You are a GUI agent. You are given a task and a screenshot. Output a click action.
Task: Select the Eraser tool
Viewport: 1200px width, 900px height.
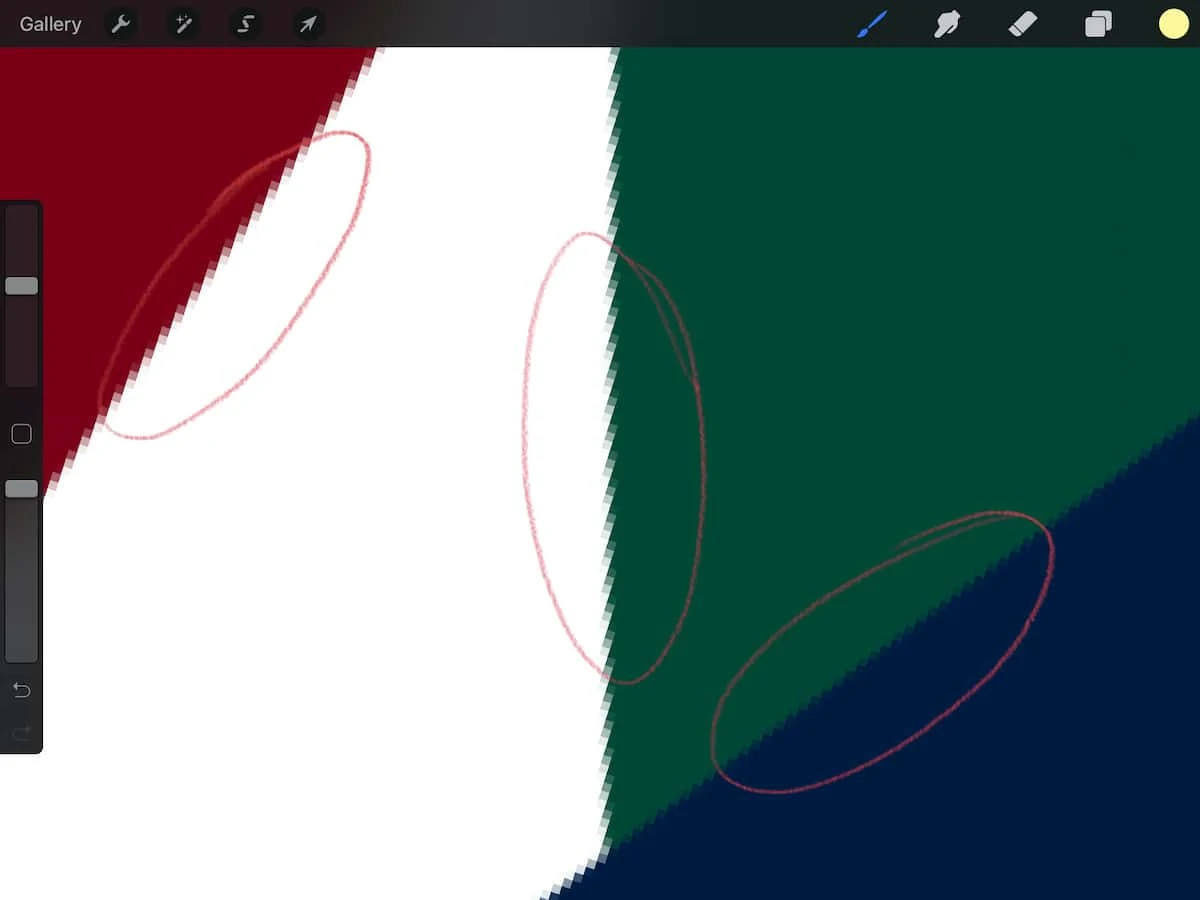click(x=1023, y=24)
